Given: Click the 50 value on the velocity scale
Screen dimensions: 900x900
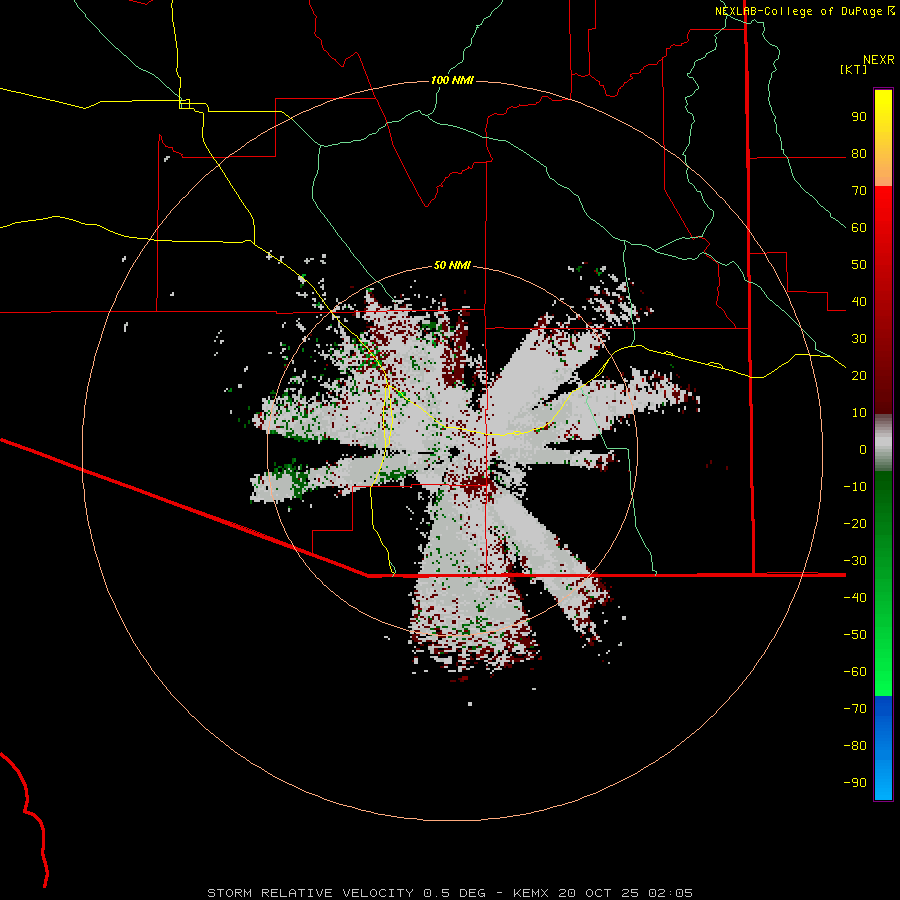Looking at the screenshot, I should click(x=859, y=265).
